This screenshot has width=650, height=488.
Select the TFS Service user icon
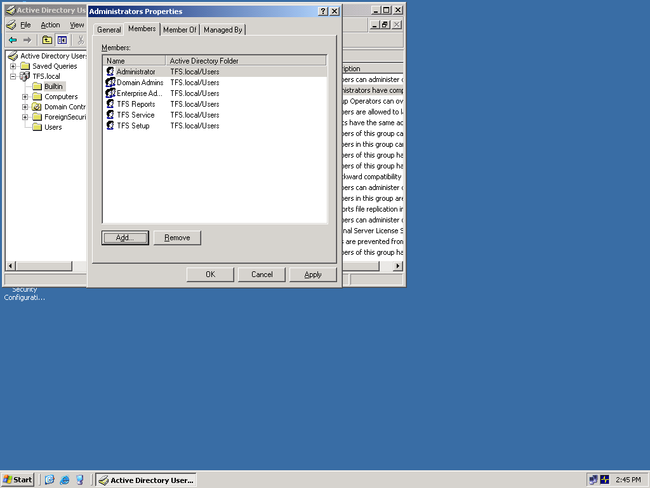tap(110, 114)
